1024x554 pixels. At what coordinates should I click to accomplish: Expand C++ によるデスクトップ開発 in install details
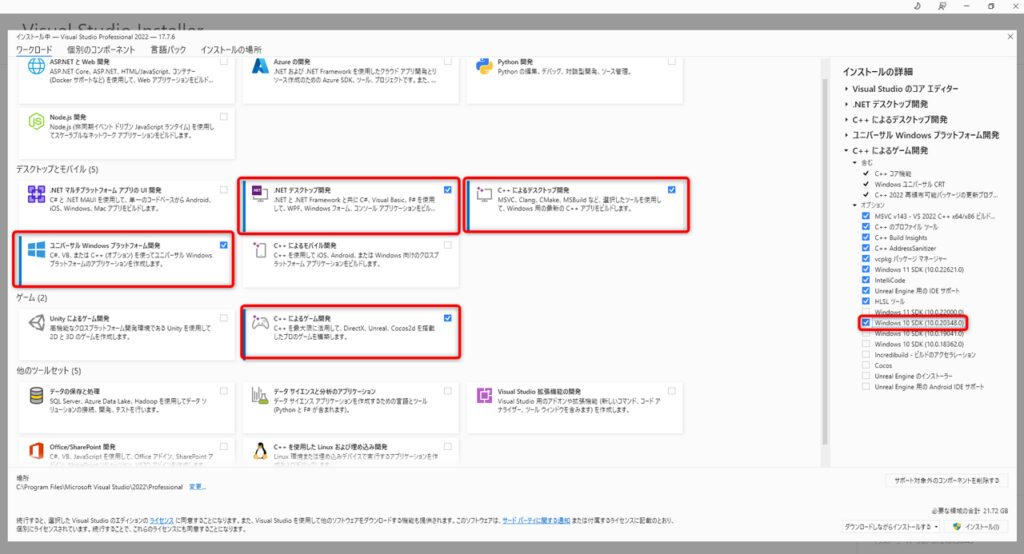tap(846, 120)
